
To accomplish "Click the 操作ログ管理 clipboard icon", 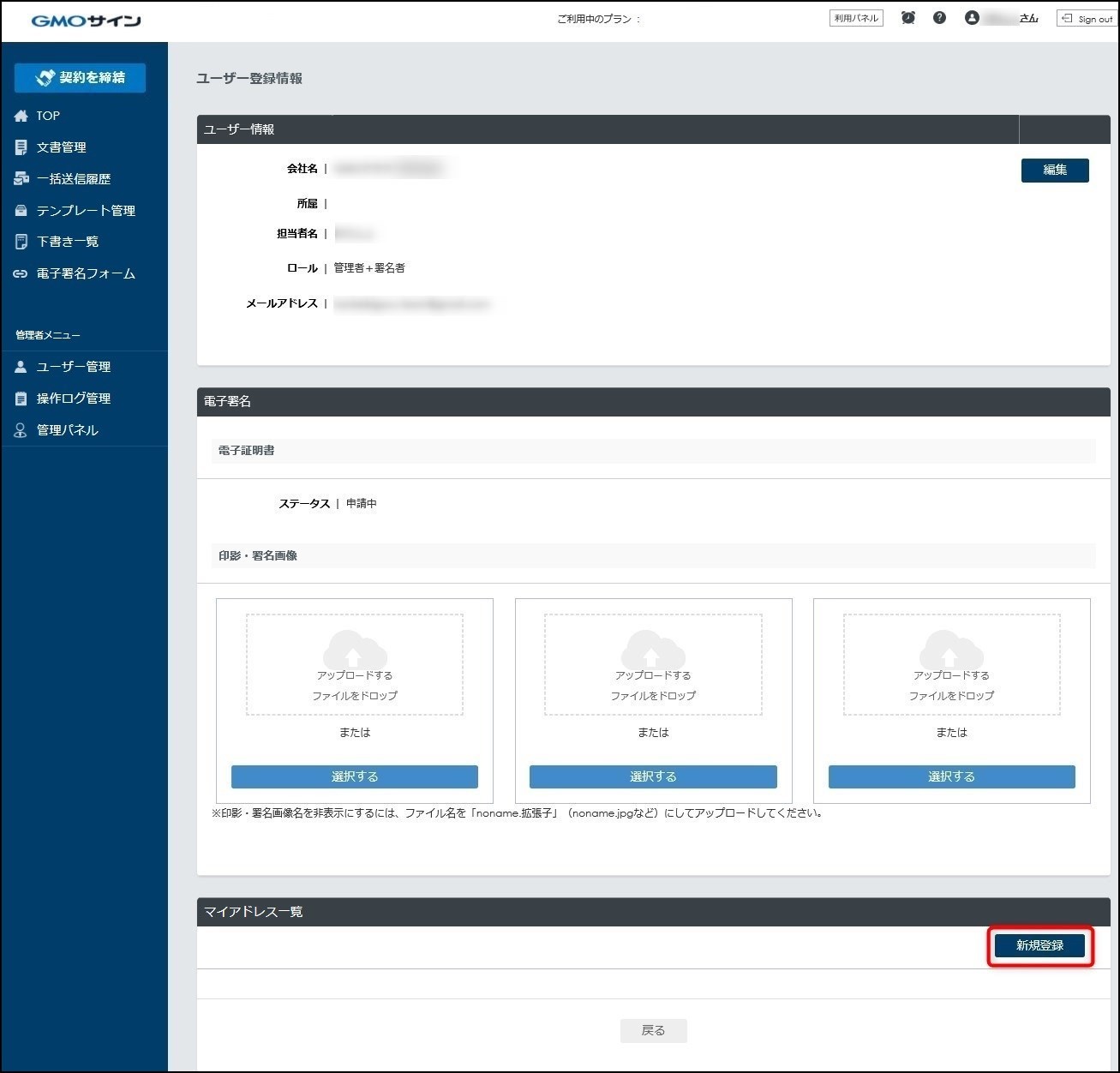I will 21,399.
